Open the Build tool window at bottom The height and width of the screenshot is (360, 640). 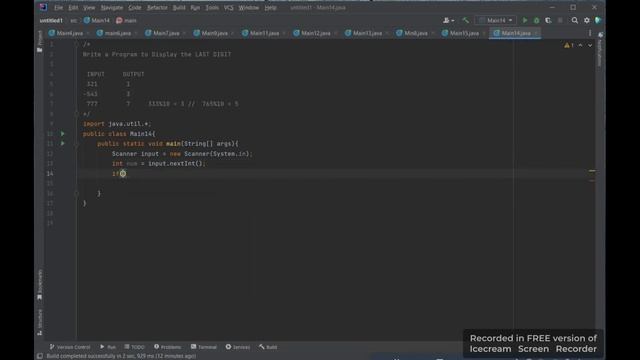click(x=268, y=347)
